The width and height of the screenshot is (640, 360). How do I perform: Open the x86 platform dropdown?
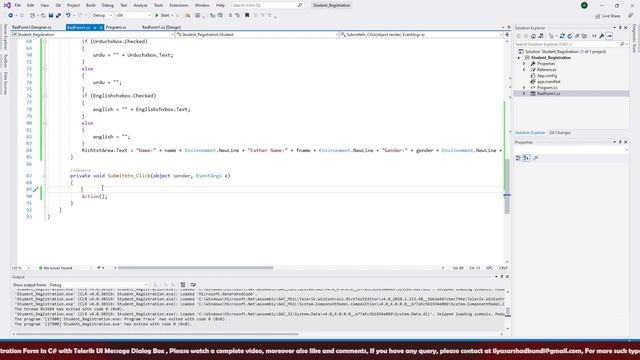(x=133, y=16)
